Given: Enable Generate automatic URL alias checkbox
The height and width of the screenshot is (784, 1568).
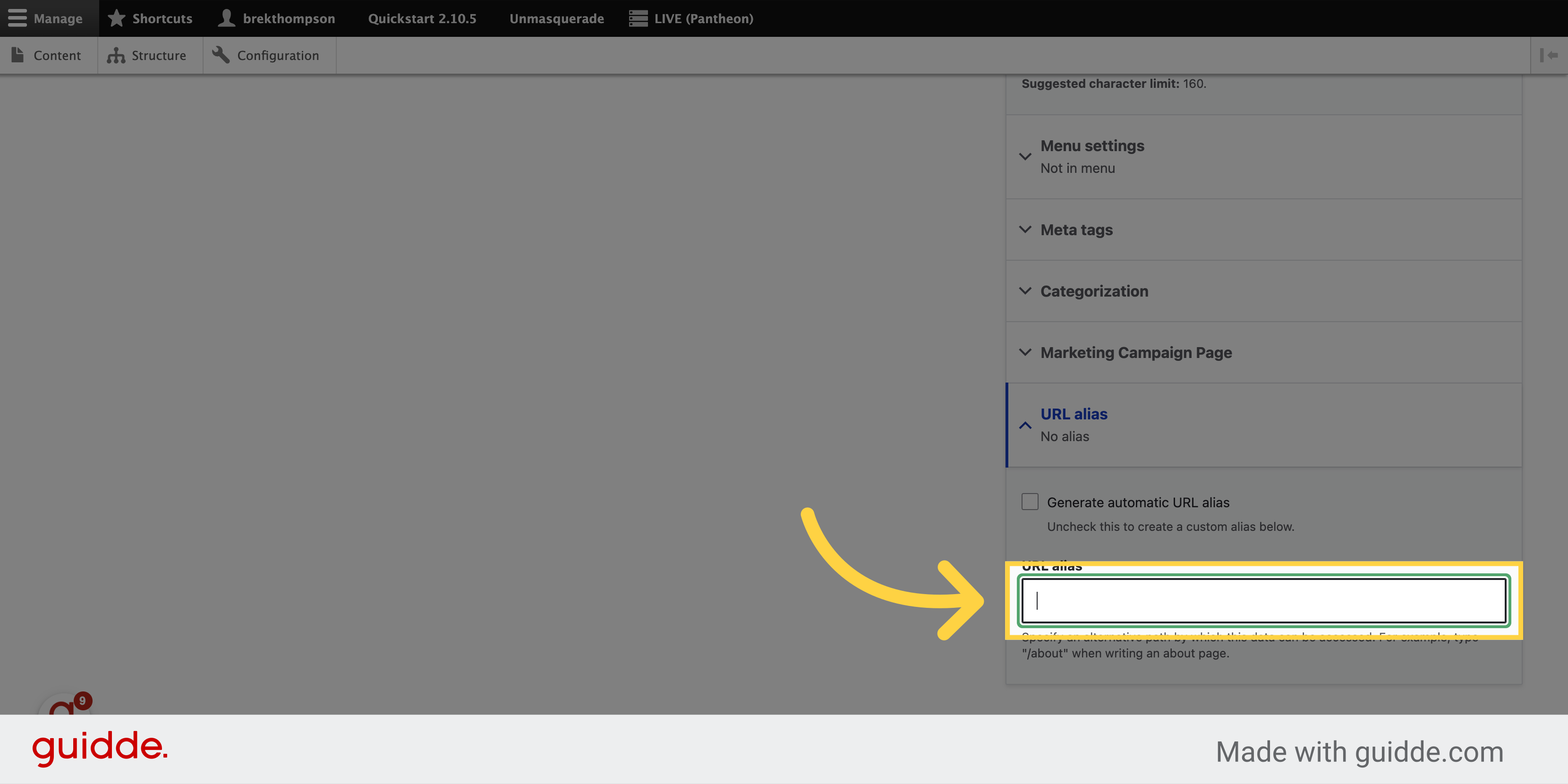Looking at the screenshot, I should (x=1029, y=502).
